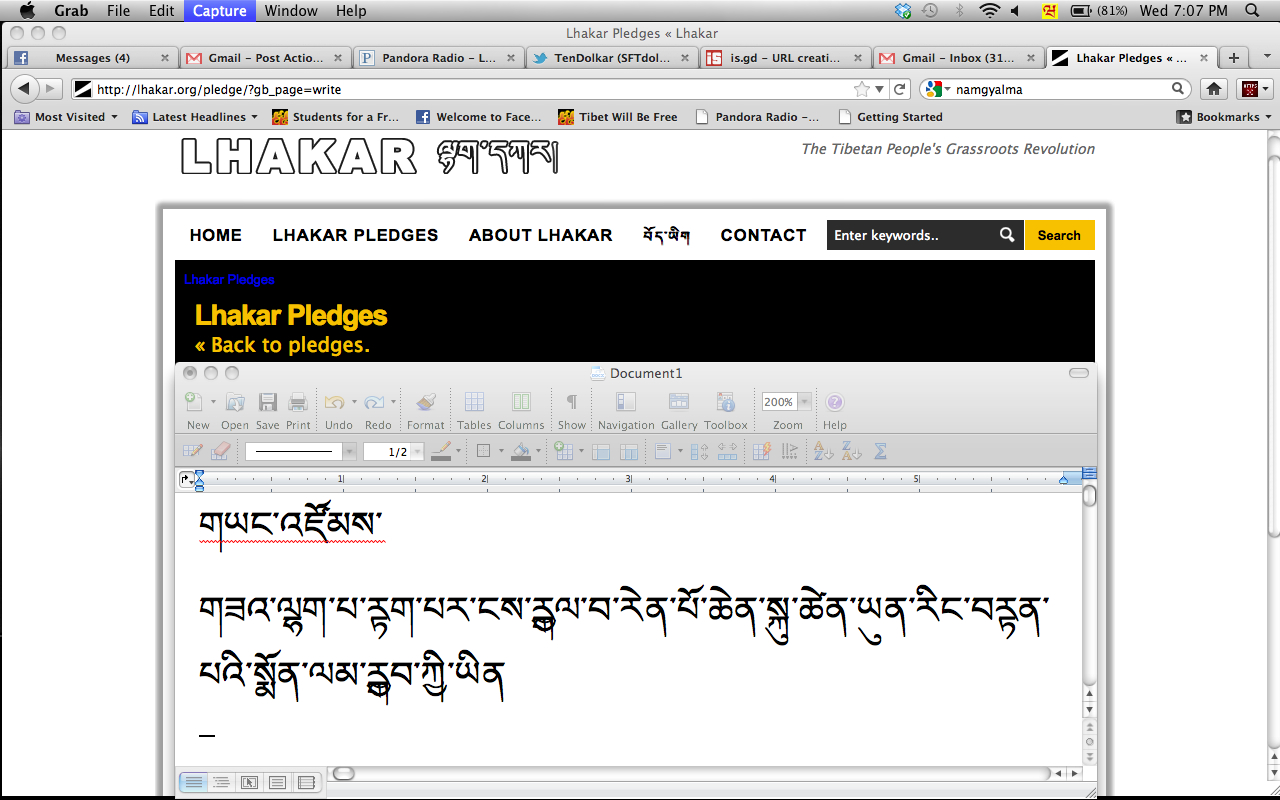Open the Capture menu in menu bar

pyautogui.click(x=219, y=11)
